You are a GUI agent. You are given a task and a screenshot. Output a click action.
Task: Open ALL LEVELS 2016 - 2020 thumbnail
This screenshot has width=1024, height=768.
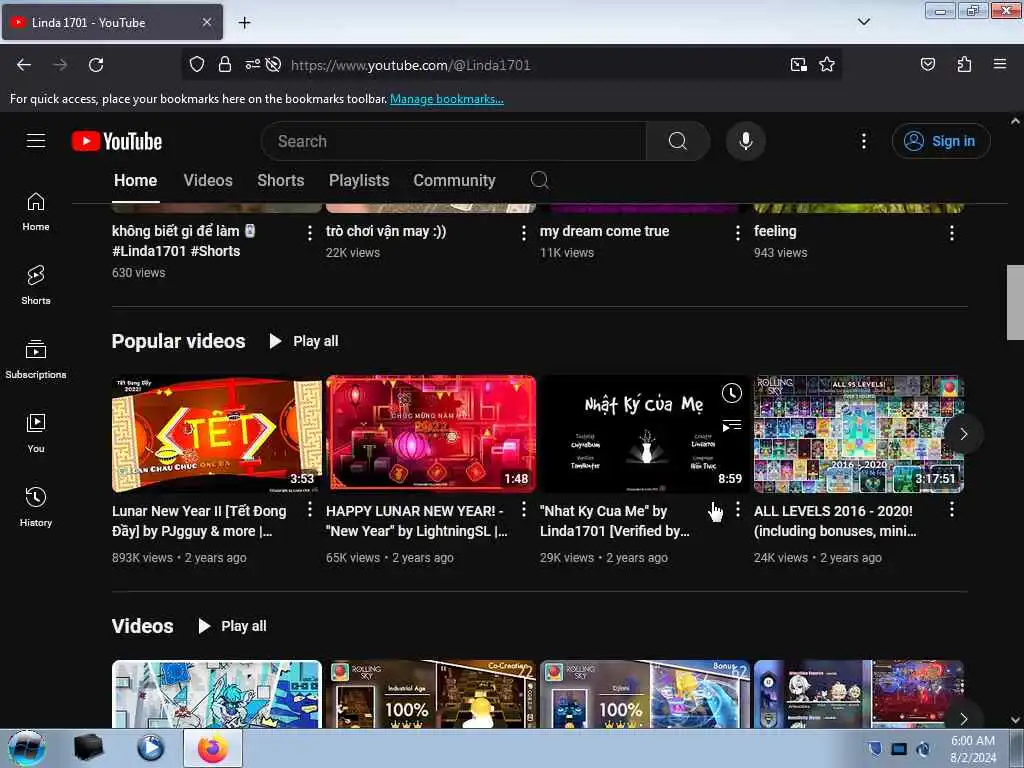click(x=859, y=434)
